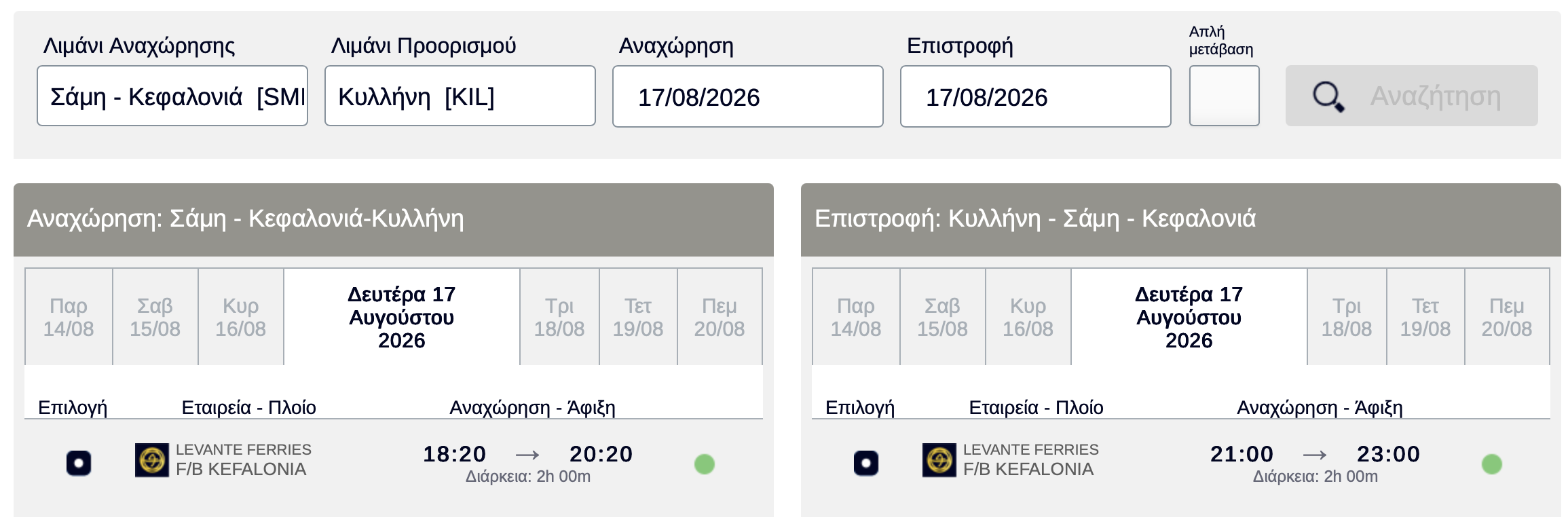The width and height of the screenshot is (1568, 528).
Task: Select departure tab Παρ 14/08
Action: [69, 317]
